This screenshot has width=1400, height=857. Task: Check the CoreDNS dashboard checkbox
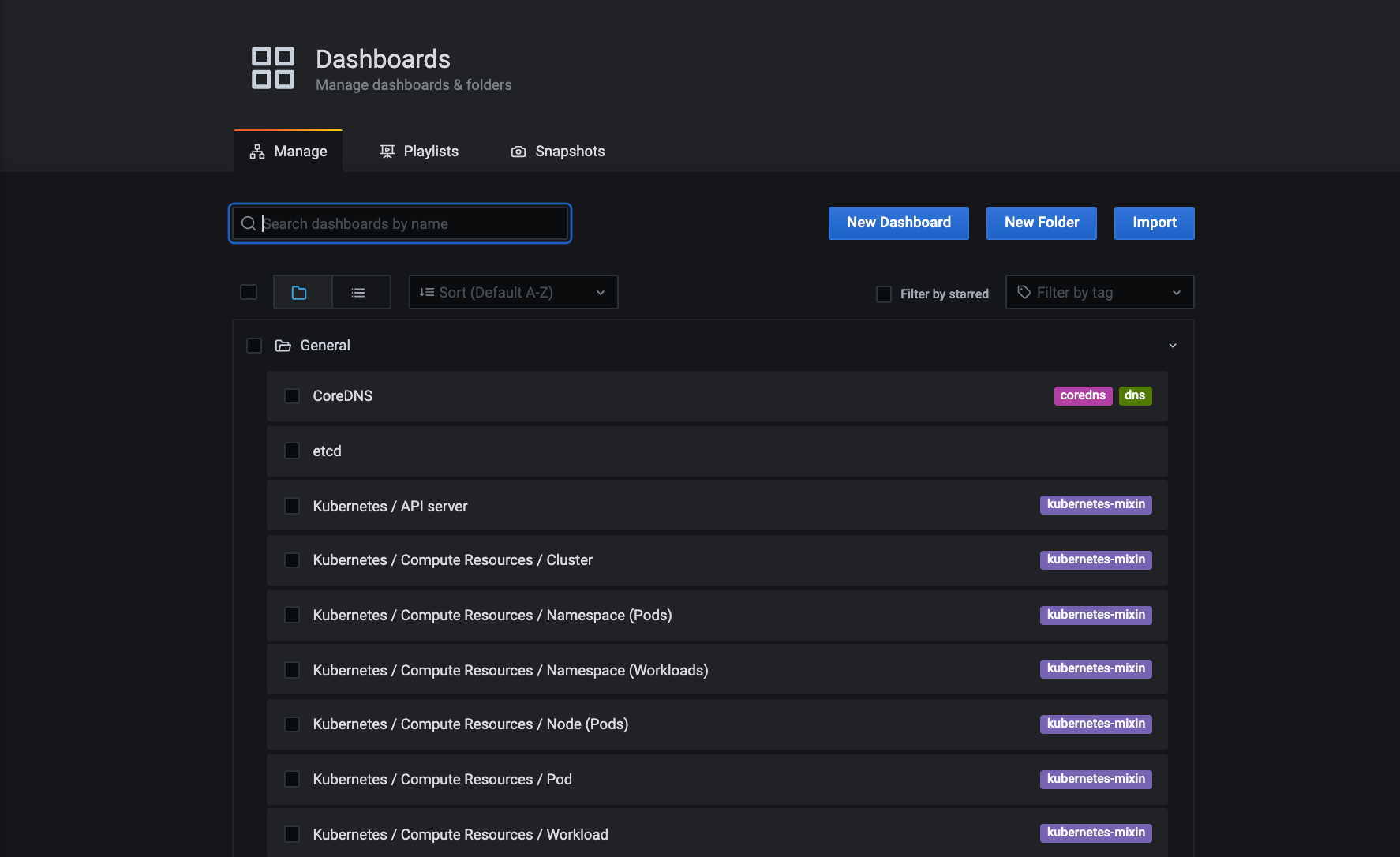point(292,396)
